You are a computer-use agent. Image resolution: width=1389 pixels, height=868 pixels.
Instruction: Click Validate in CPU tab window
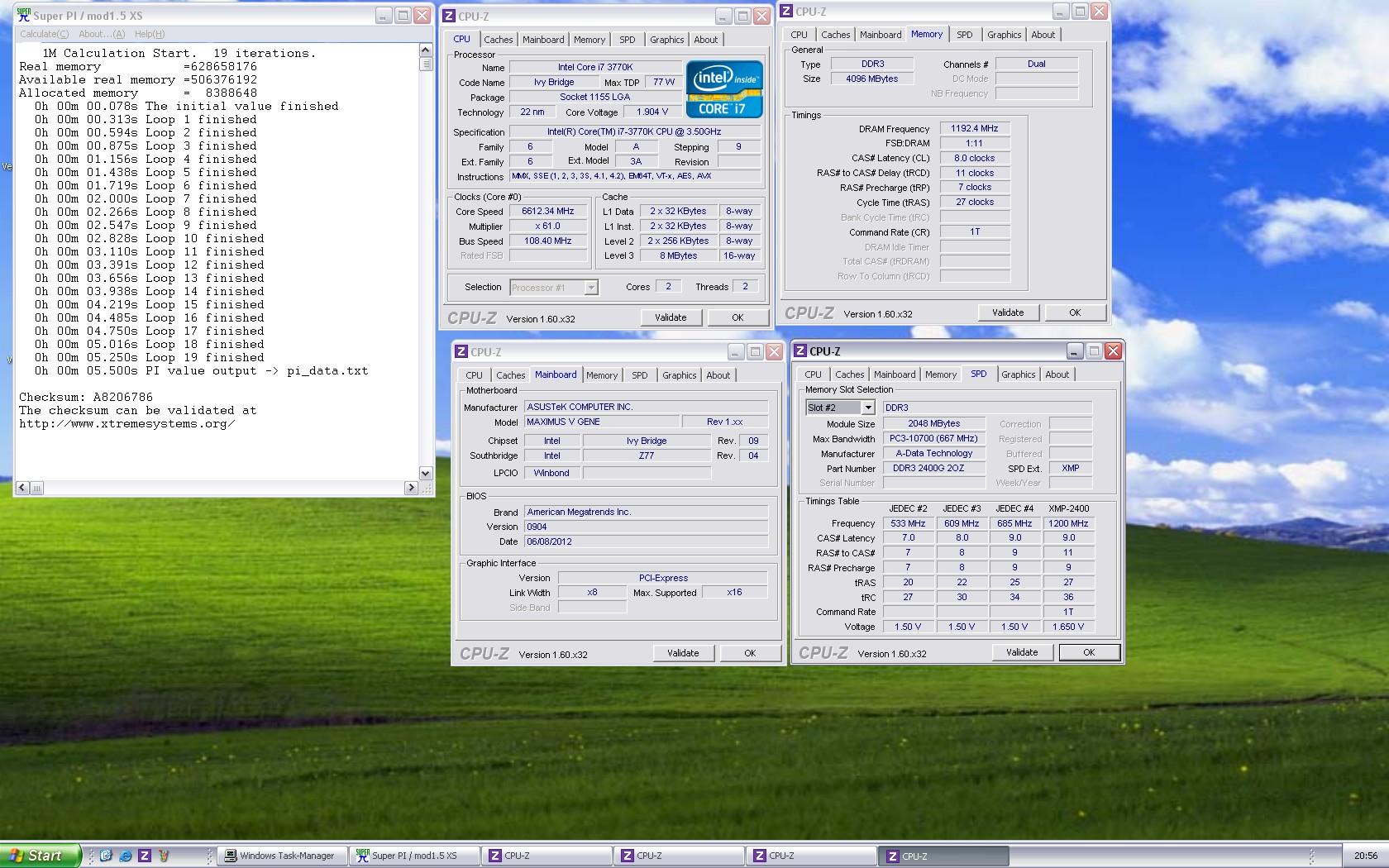point(671,317)
